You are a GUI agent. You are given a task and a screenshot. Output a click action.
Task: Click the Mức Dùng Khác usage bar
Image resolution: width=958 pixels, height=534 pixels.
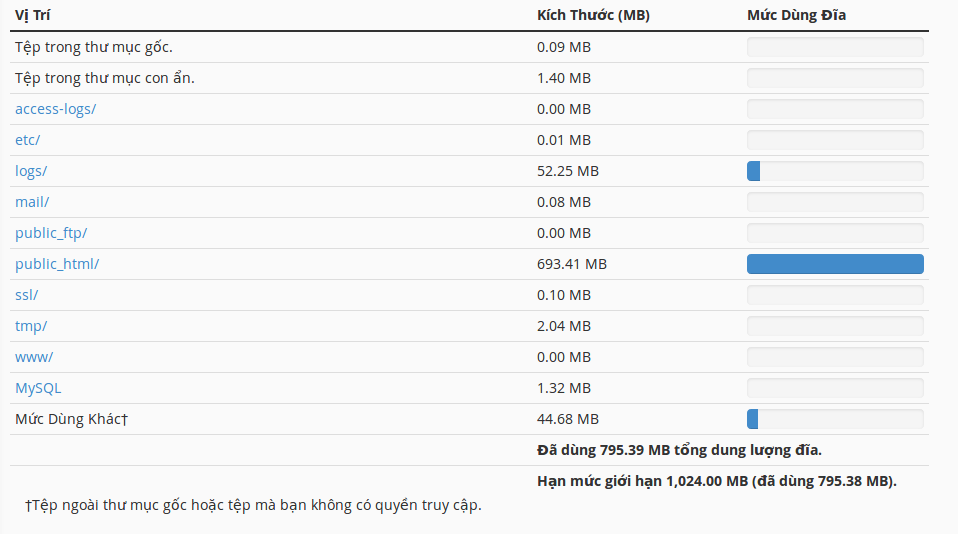[835, 419]
